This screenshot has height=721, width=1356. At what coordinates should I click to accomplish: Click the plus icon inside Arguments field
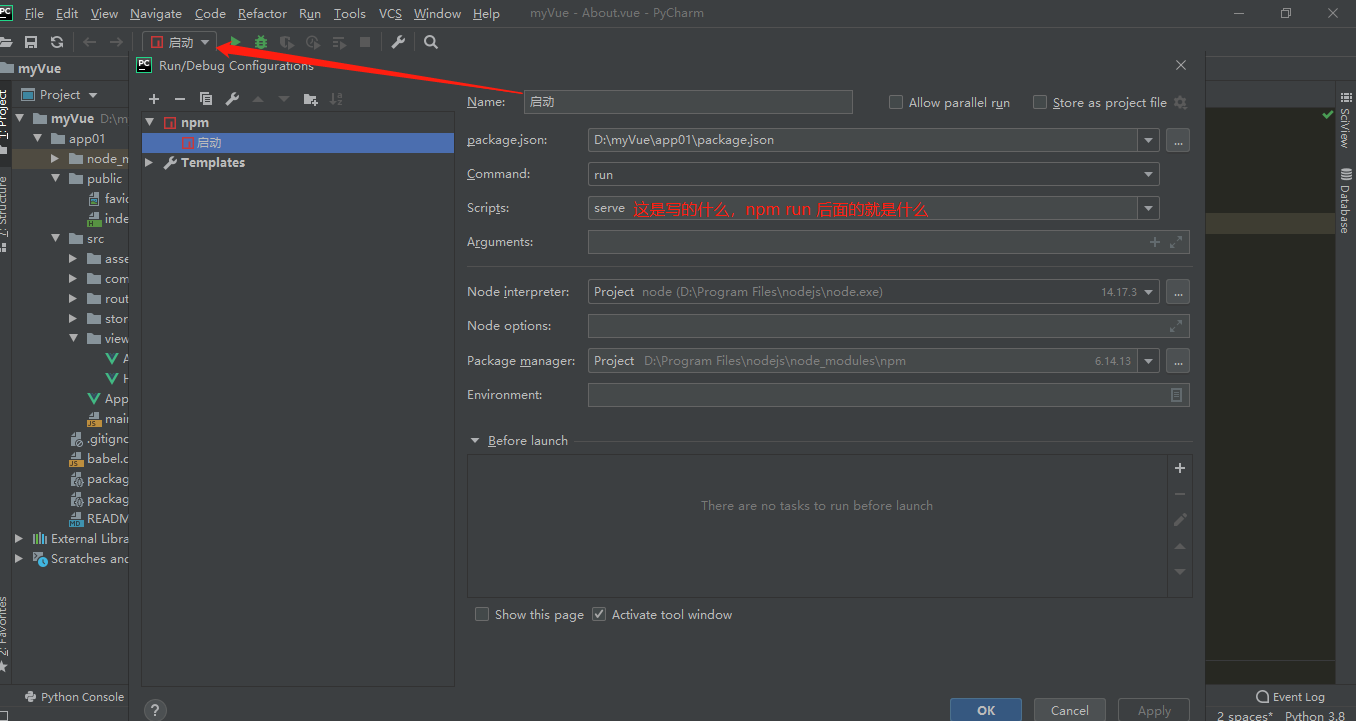point(1155,242)
